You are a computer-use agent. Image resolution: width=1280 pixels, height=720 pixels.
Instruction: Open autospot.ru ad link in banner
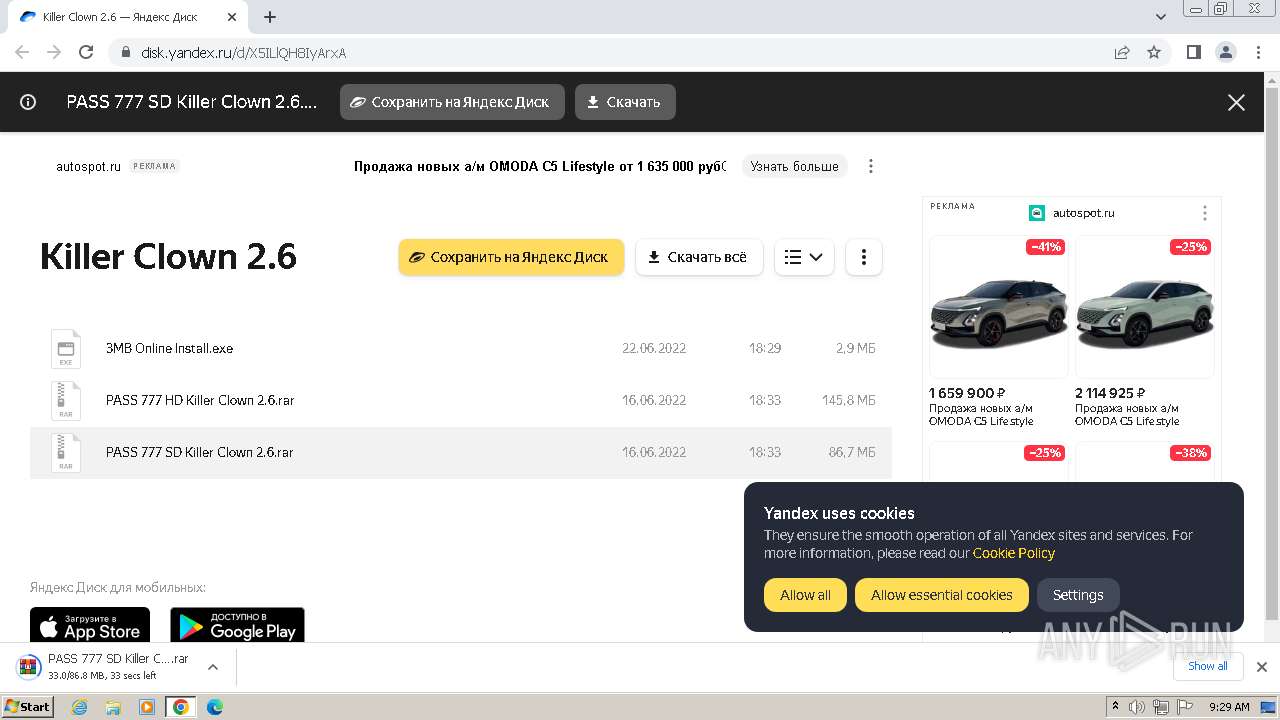point(88,166)
